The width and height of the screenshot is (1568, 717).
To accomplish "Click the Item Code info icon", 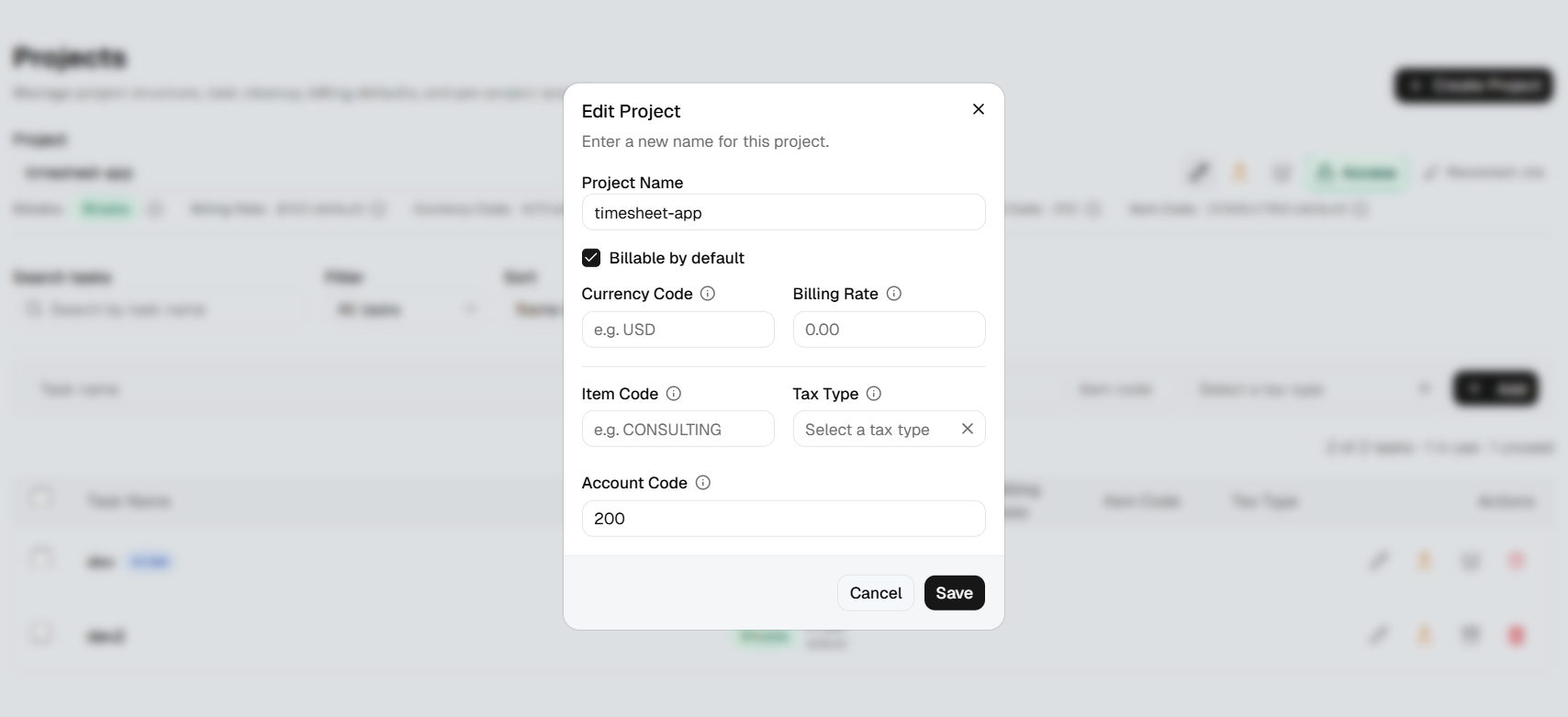I will (674, 394).
